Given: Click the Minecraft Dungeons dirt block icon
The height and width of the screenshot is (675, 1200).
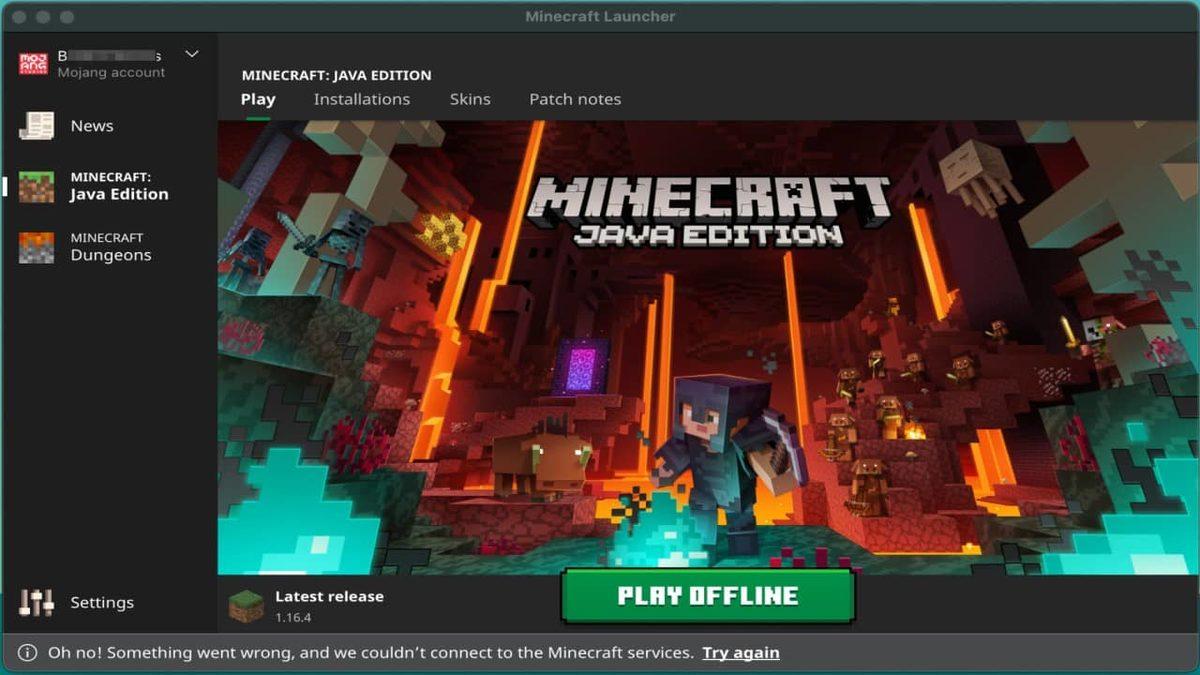Looking at the screenshot, I should pyautogui.click(x=37, y=246).
